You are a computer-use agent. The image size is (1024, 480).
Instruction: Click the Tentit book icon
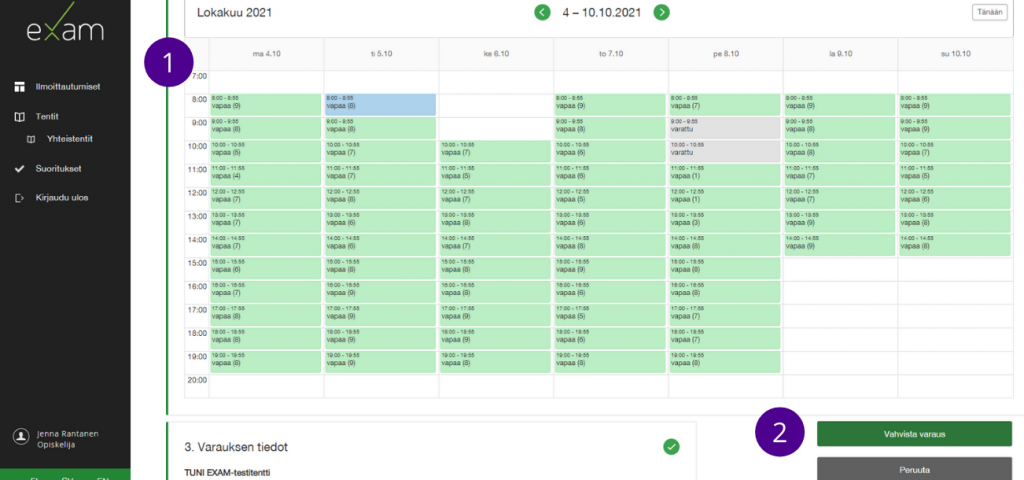click(19, 117)
